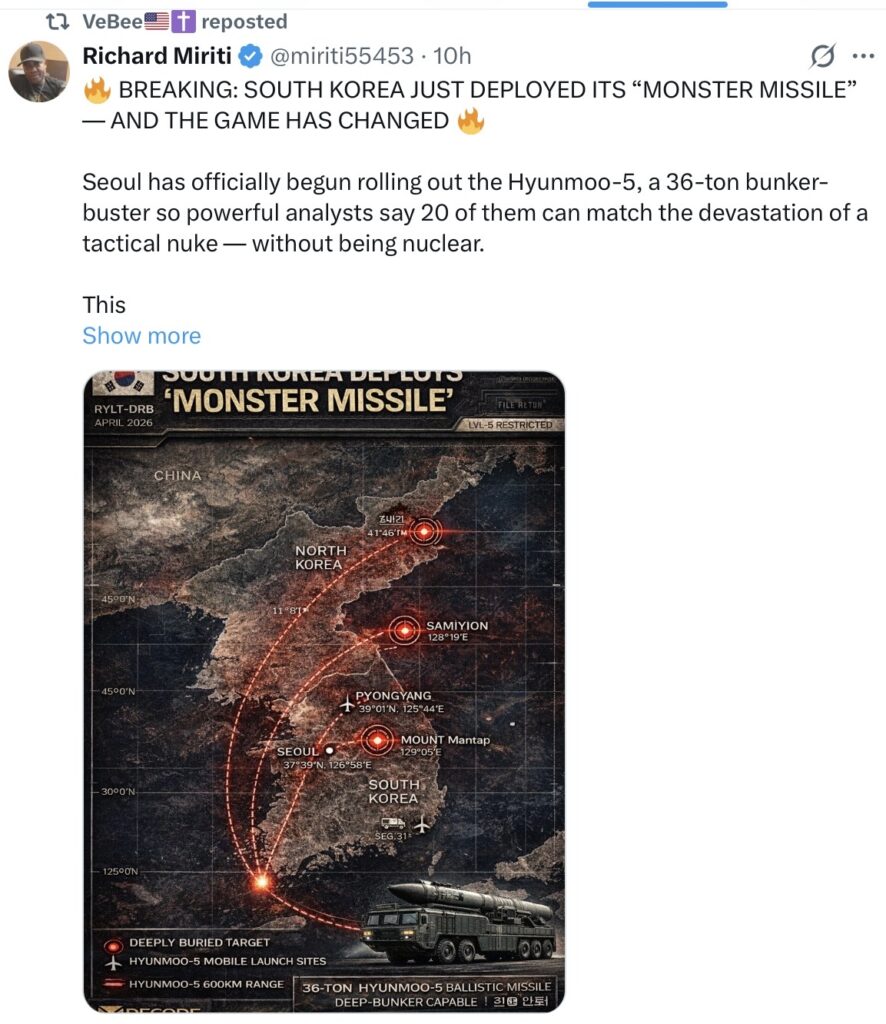Click the blue verified checkmark badge
Image resolution: width=886 pixels, height=1024 pixels.
coord(250,56)
